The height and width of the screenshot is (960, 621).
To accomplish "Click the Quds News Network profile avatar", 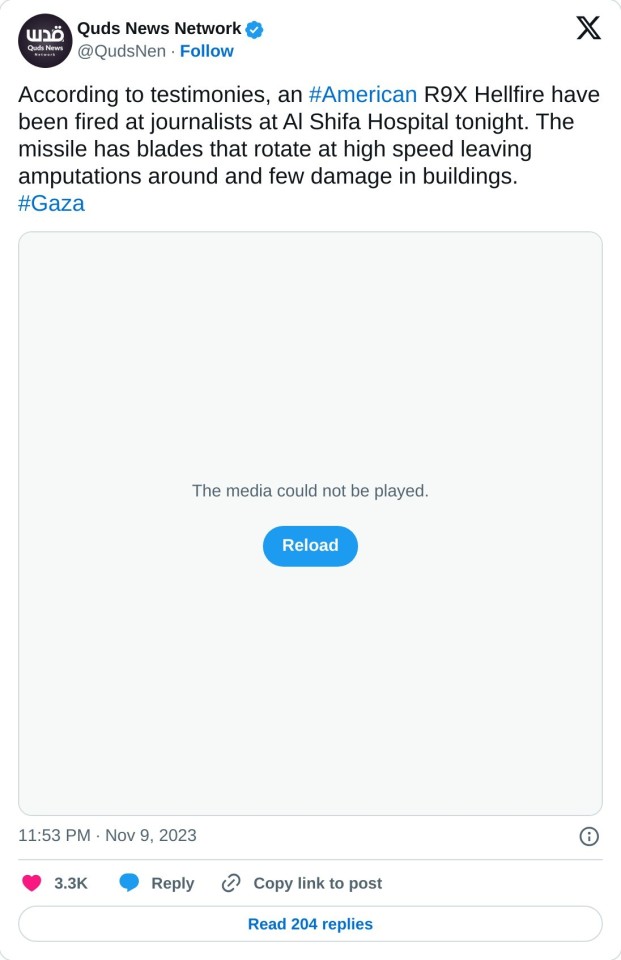I will (x=45, y=41).
